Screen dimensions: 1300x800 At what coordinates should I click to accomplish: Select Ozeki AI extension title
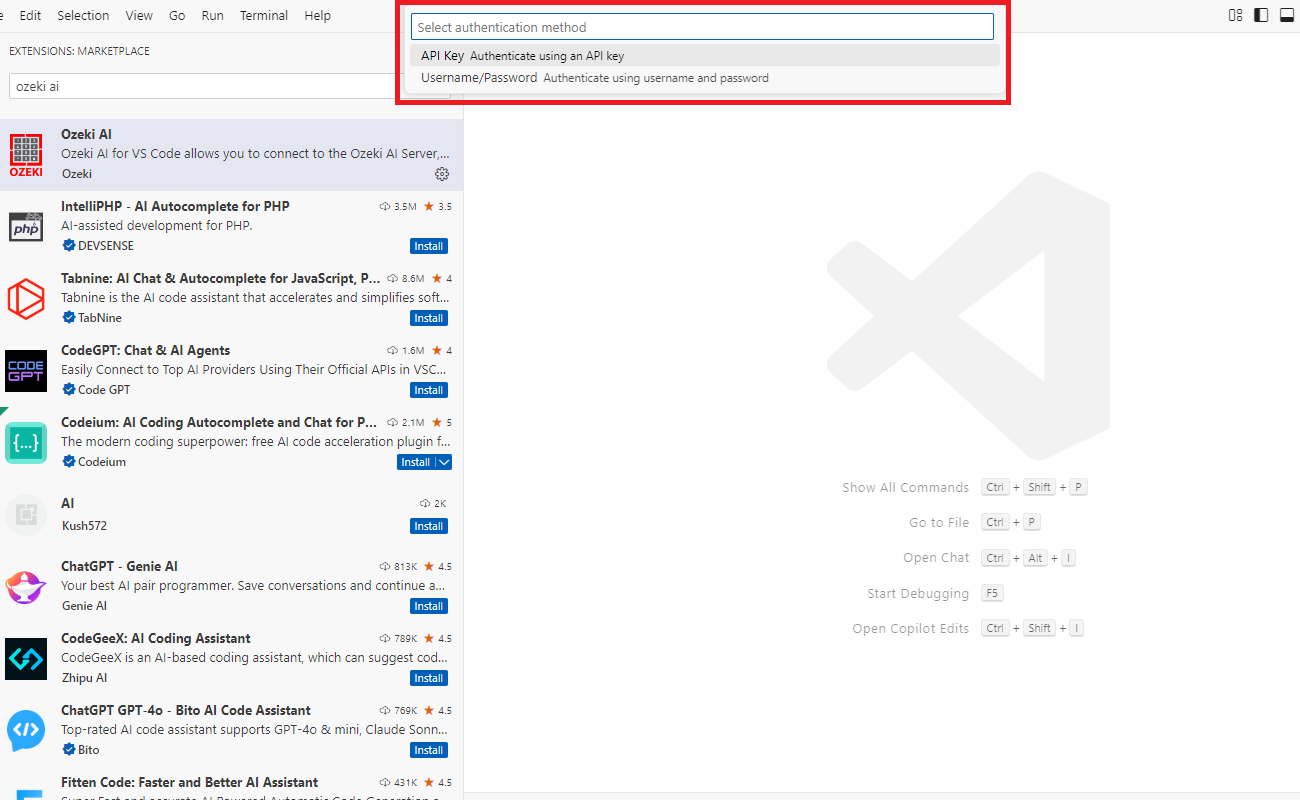pos(86,135)
